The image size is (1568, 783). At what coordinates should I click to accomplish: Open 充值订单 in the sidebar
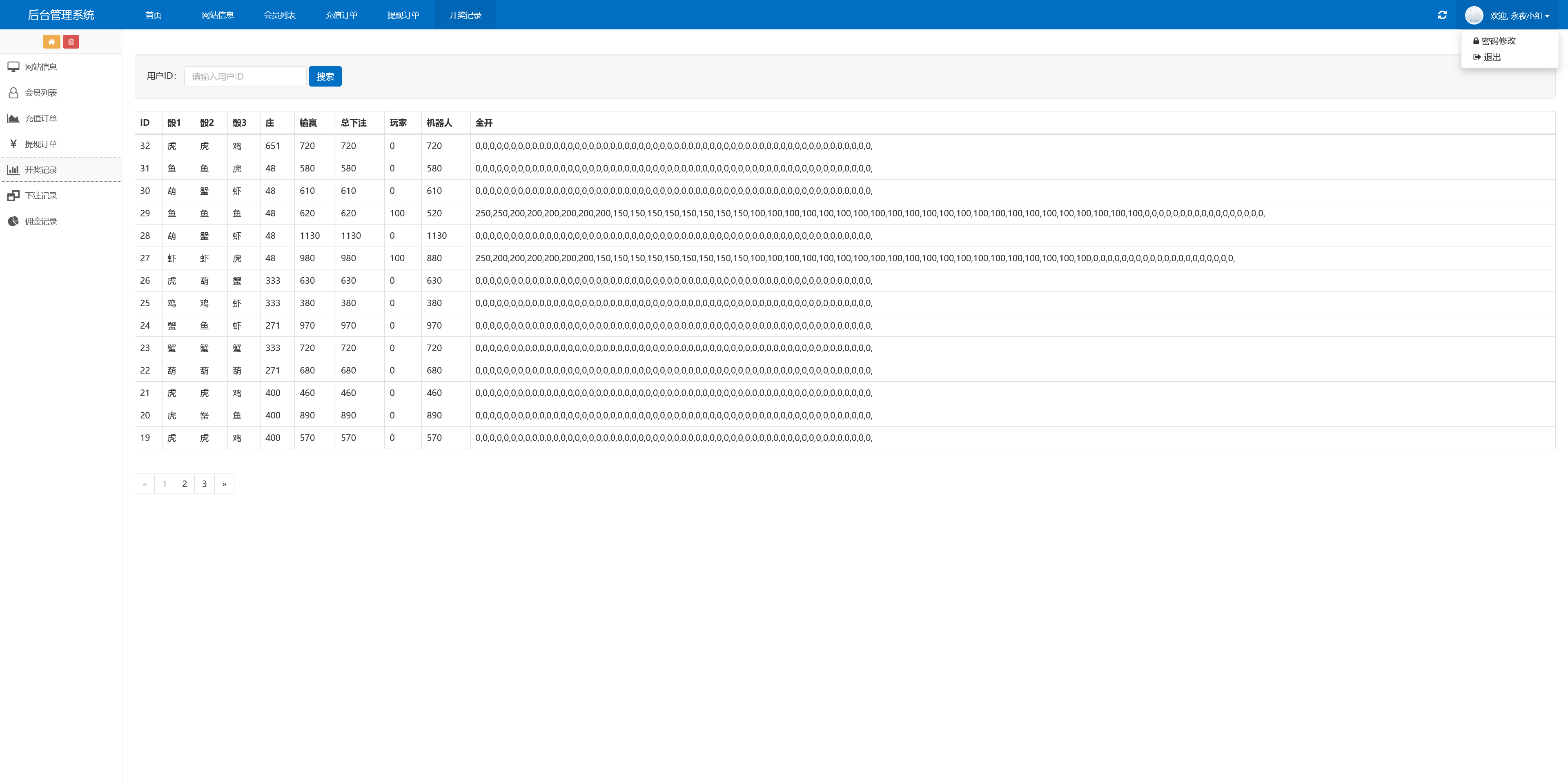point(41,119)
